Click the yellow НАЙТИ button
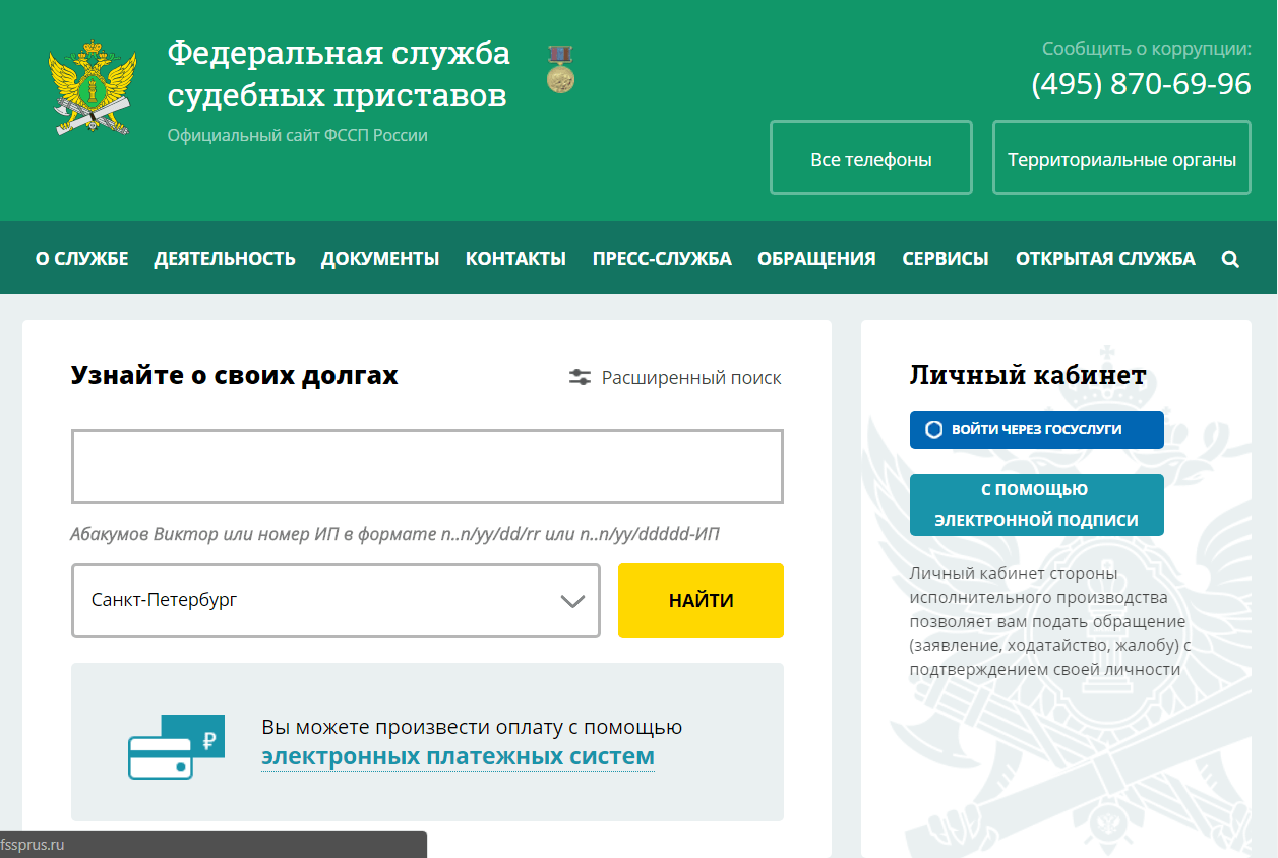The width and height of the screenshot is (1278, 858). [x=701, y=600]
